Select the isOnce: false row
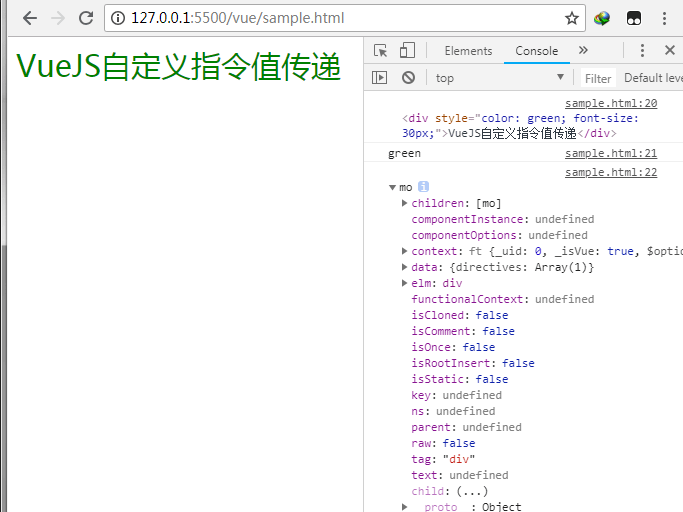683x512 pixels. (x=453, y=347)
